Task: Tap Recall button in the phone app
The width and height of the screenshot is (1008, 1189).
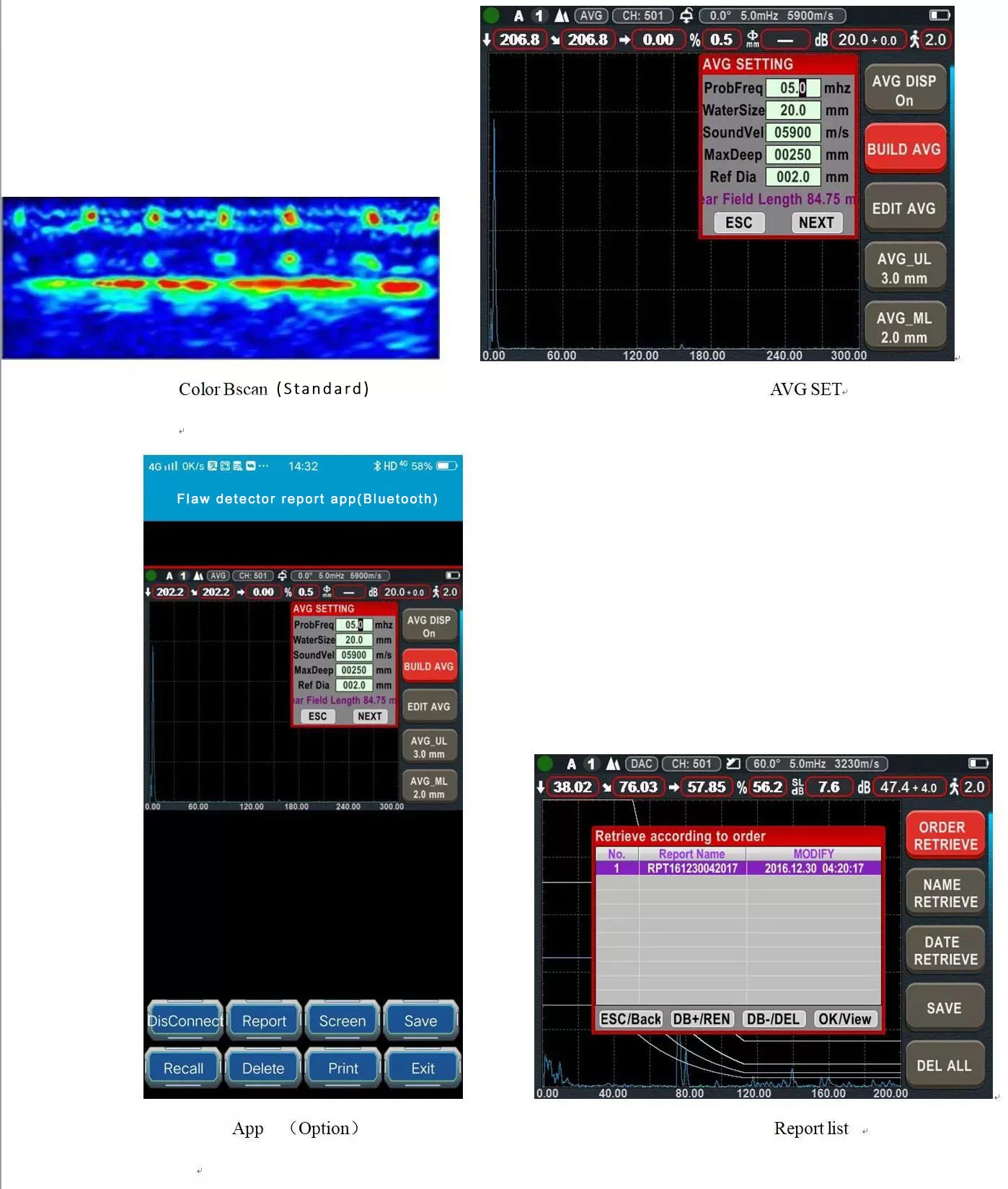Action: pos(183,1069)
